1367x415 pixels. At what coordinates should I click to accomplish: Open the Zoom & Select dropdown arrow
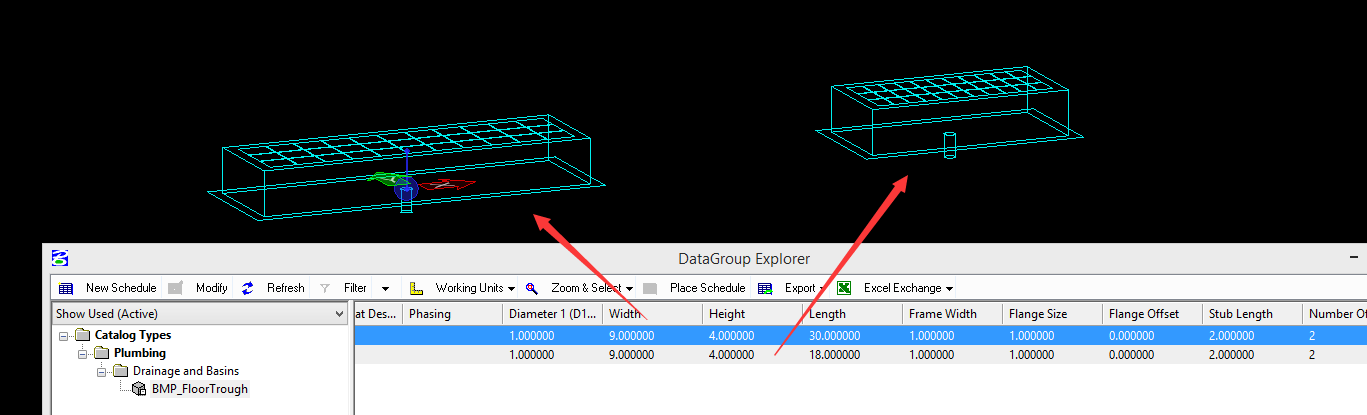630,288
